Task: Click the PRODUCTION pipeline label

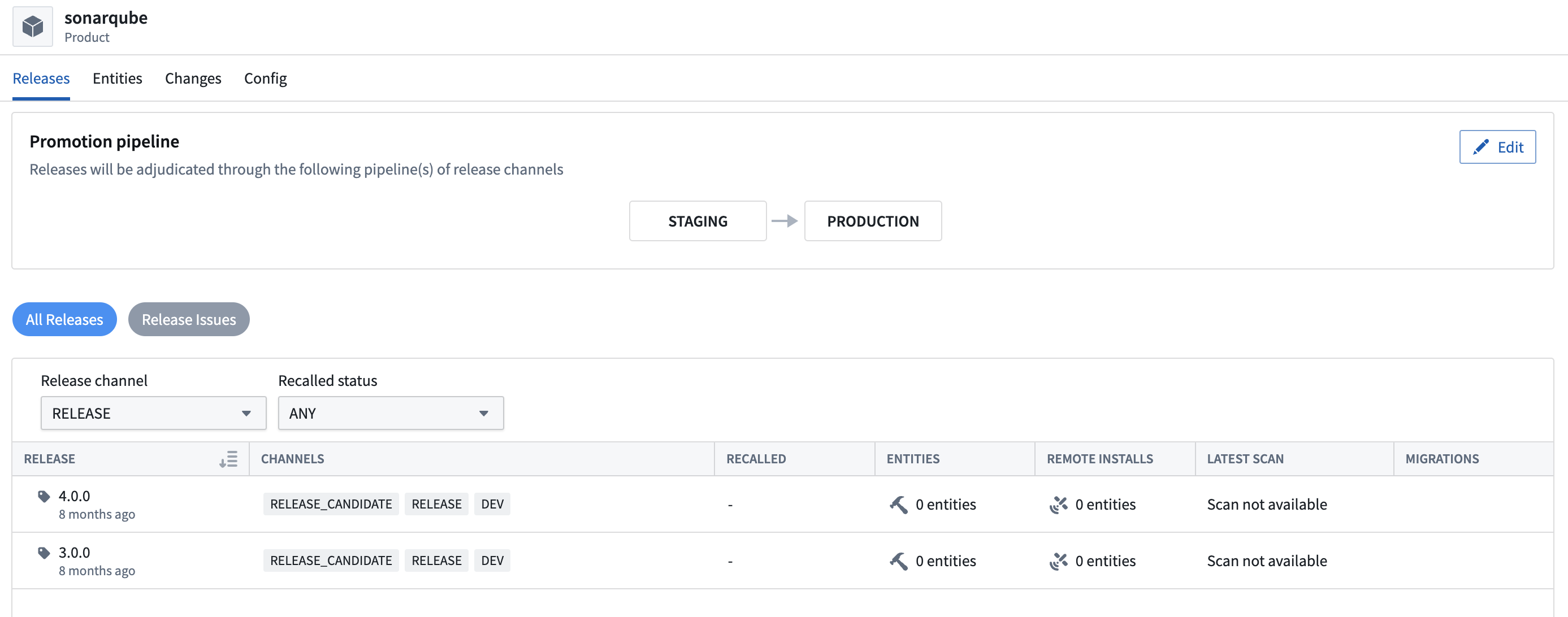Action: pos(873,220)
